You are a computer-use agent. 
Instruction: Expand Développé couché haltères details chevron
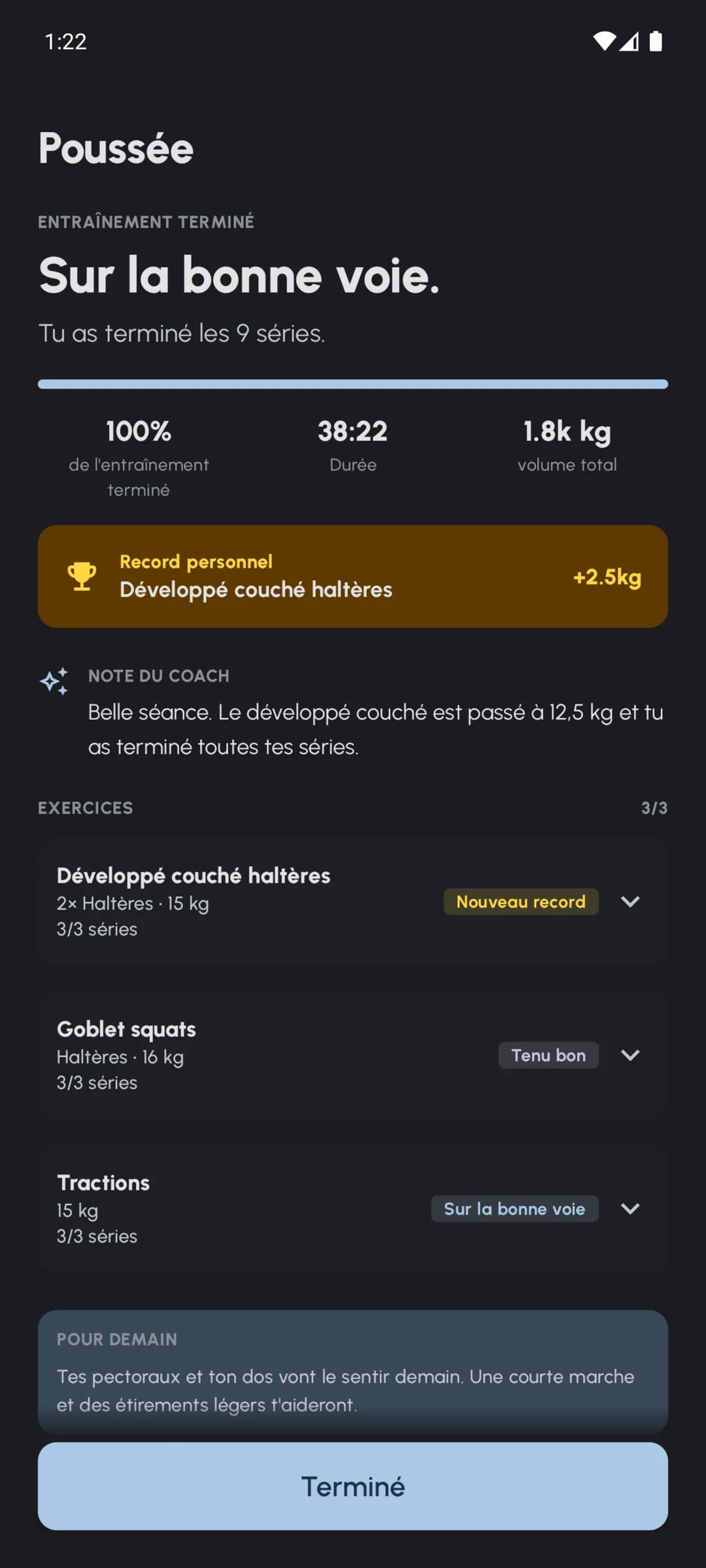click(x=630, y=902)
